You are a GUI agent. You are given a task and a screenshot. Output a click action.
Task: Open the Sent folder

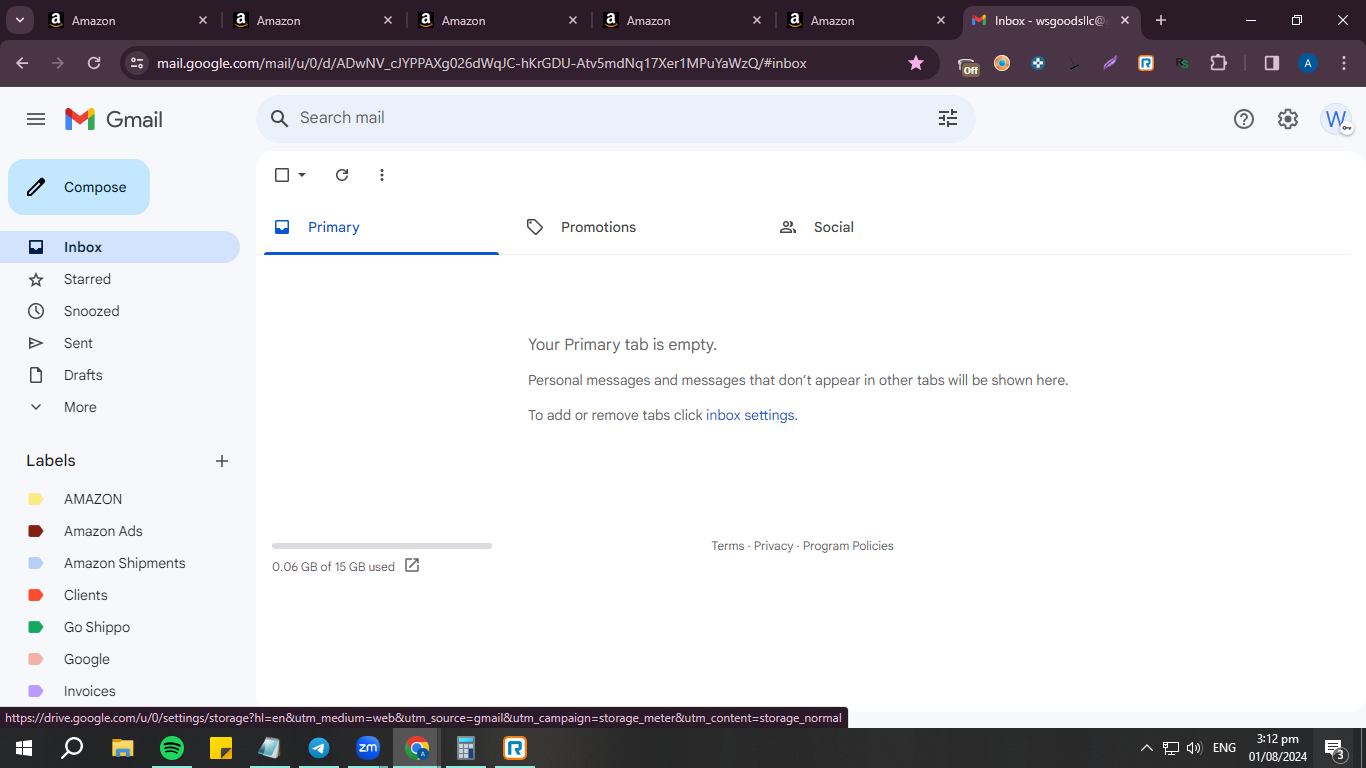[x=120, y=343]
